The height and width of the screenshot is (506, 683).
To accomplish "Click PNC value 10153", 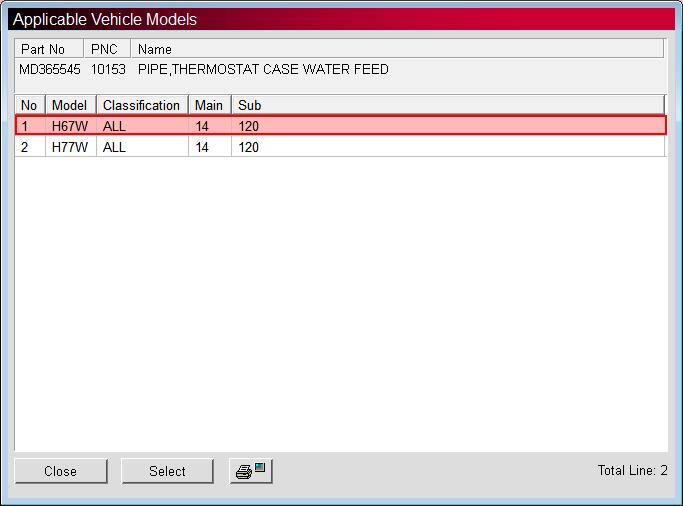I will click(108, 69).
